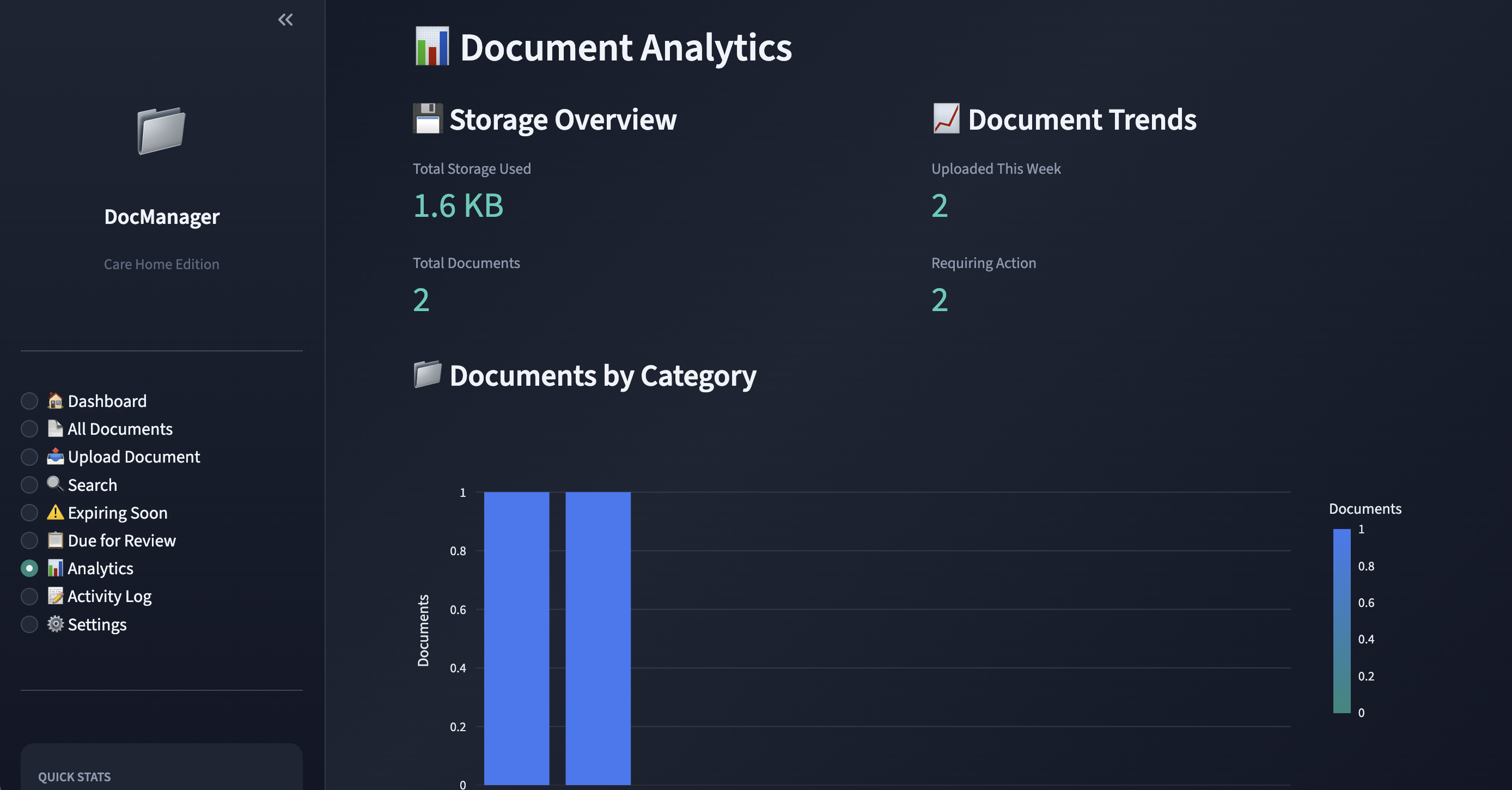Select the Dashboard radio button
1512x790 pixels.
(29, 401)
